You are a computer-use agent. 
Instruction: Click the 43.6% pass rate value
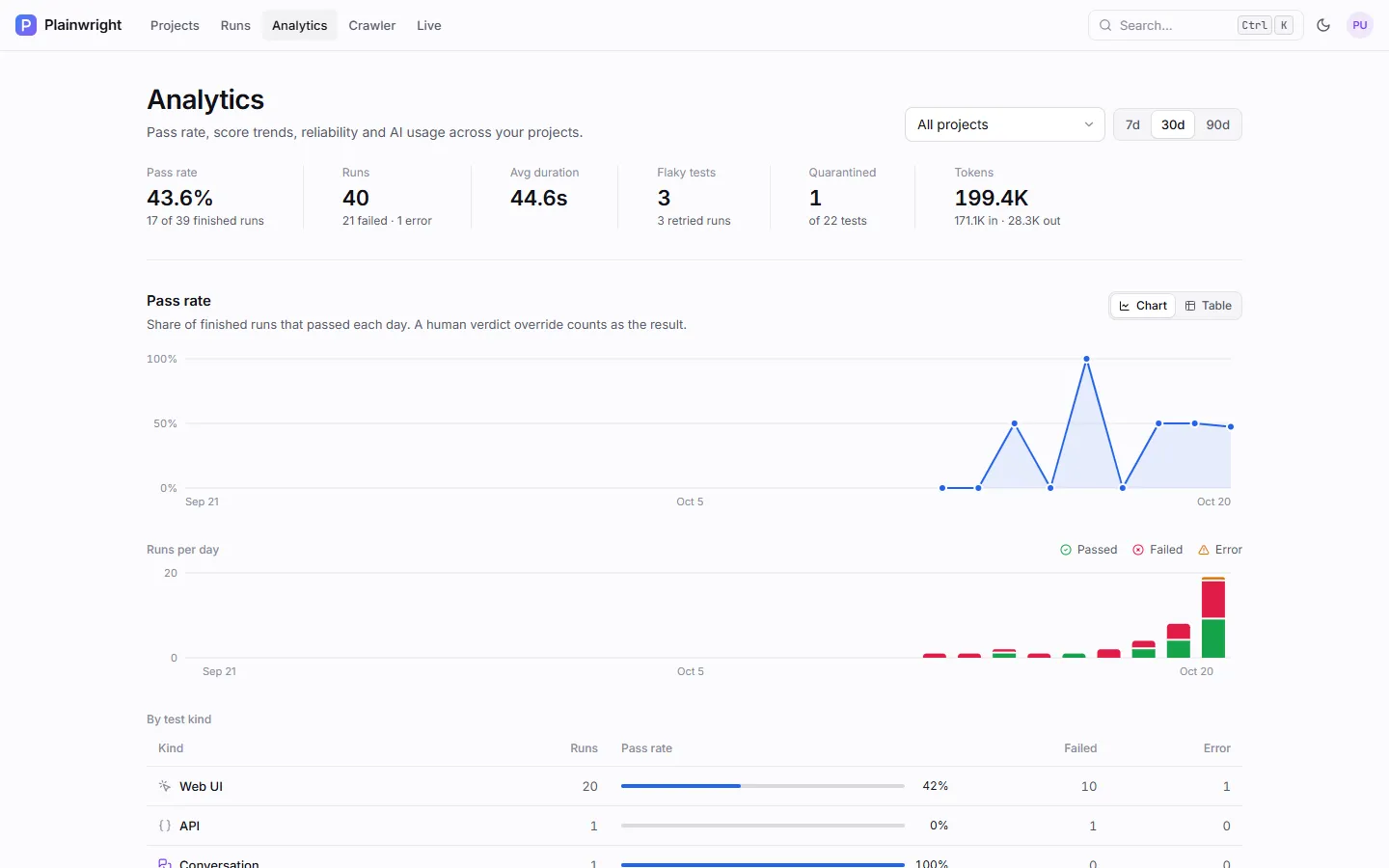[179, 198]
